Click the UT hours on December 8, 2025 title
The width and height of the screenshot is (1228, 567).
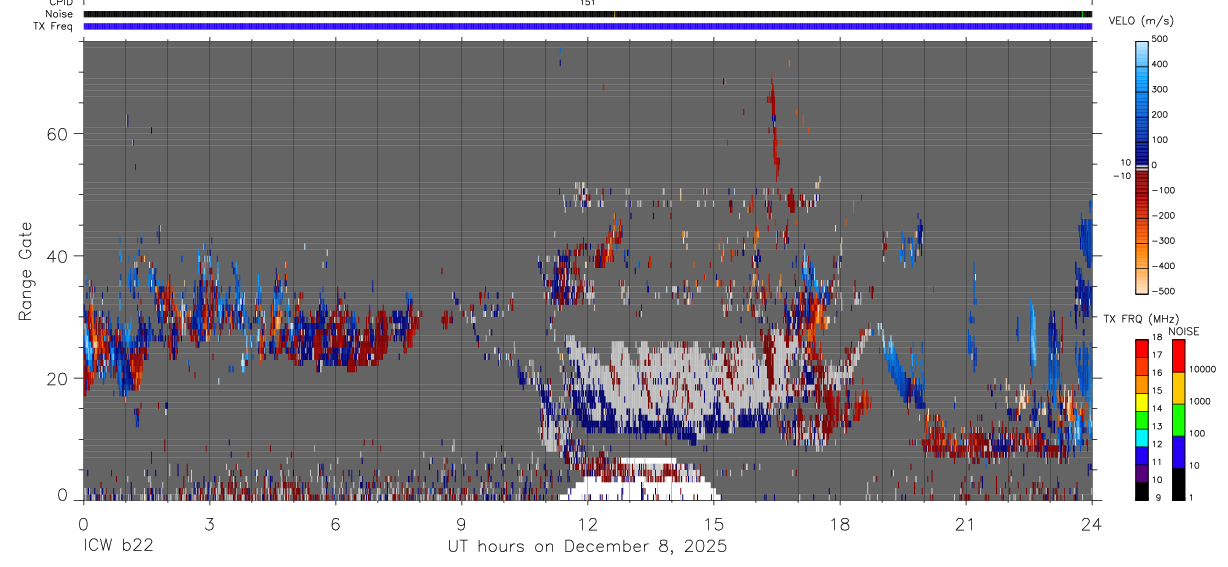pos(587,546)
